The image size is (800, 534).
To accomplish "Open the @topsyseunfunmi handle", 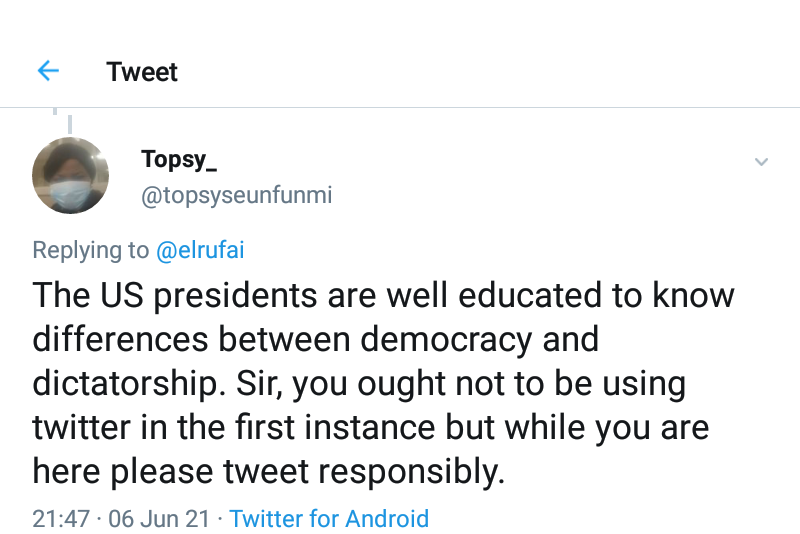I will click(236, 195).
